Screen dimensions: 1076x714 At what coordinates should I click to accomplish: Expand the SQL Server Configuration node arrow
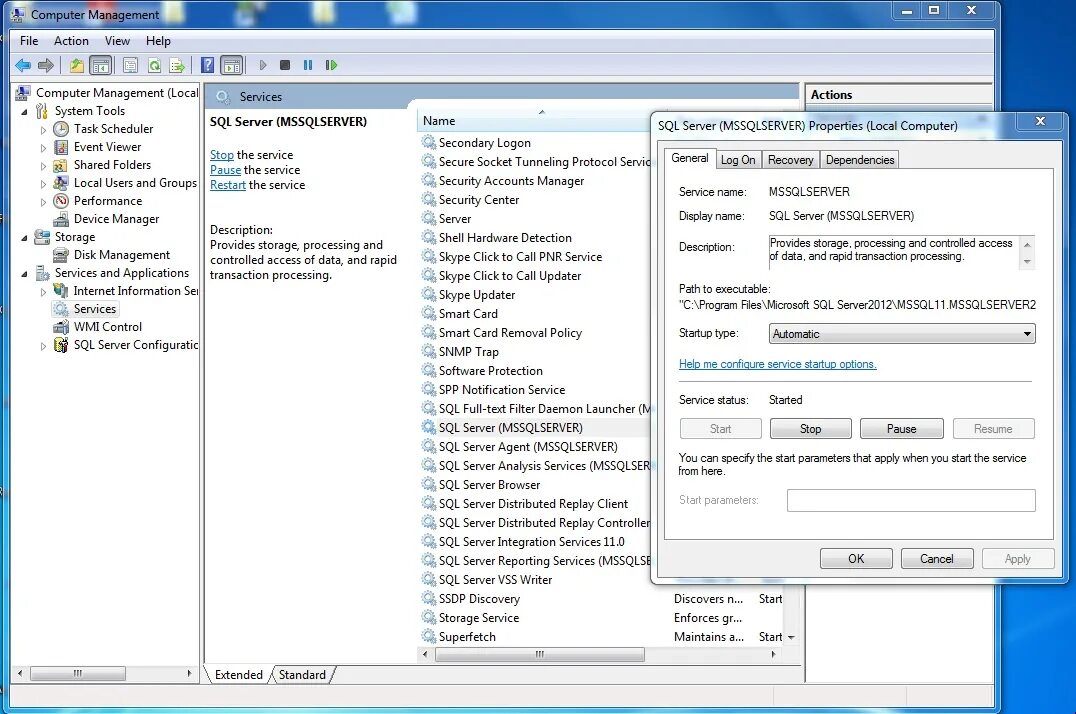[x=43, y=345]
